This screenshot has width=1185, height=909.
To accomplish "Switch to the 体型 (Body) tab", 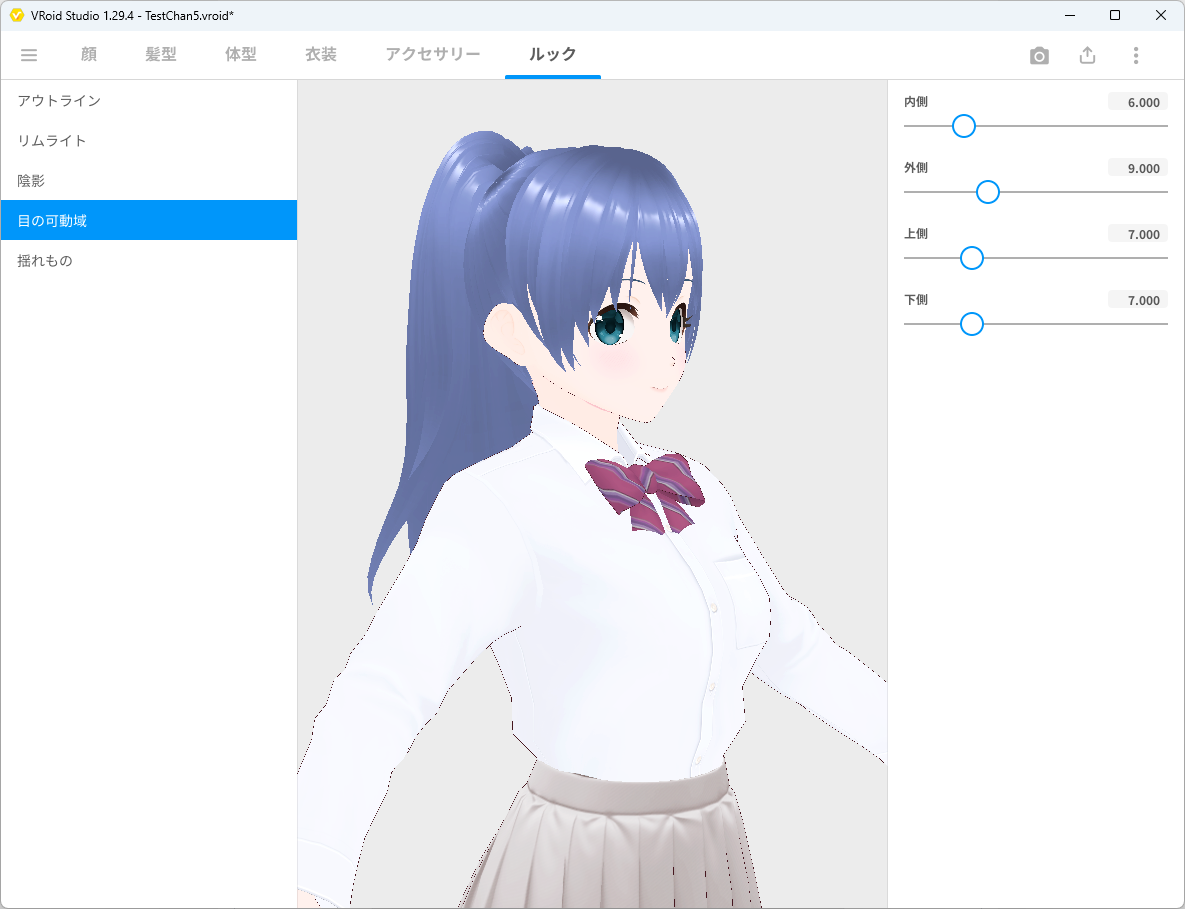I will click(x=240, y=55).
